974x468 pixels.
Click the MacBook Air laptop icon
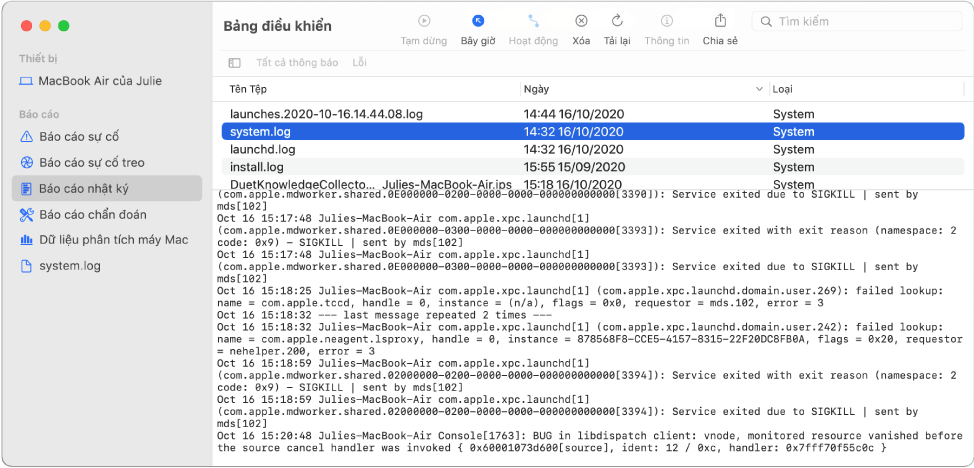click(25, 81)
